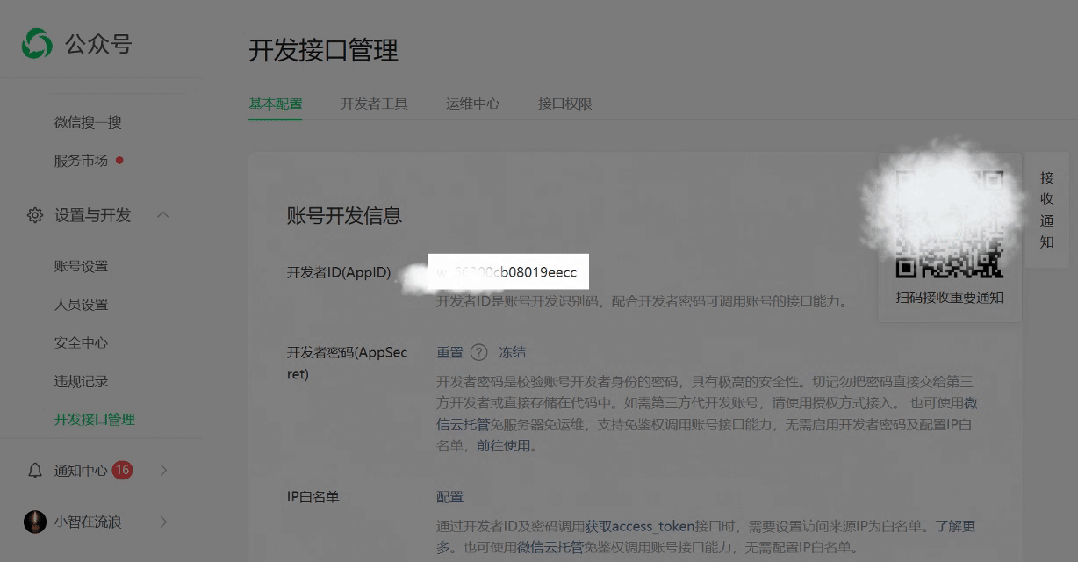The width and height of the screenshot is (1078, 562).
Task: Click the 账号开发信息 section heading
Action: [344, 216]
